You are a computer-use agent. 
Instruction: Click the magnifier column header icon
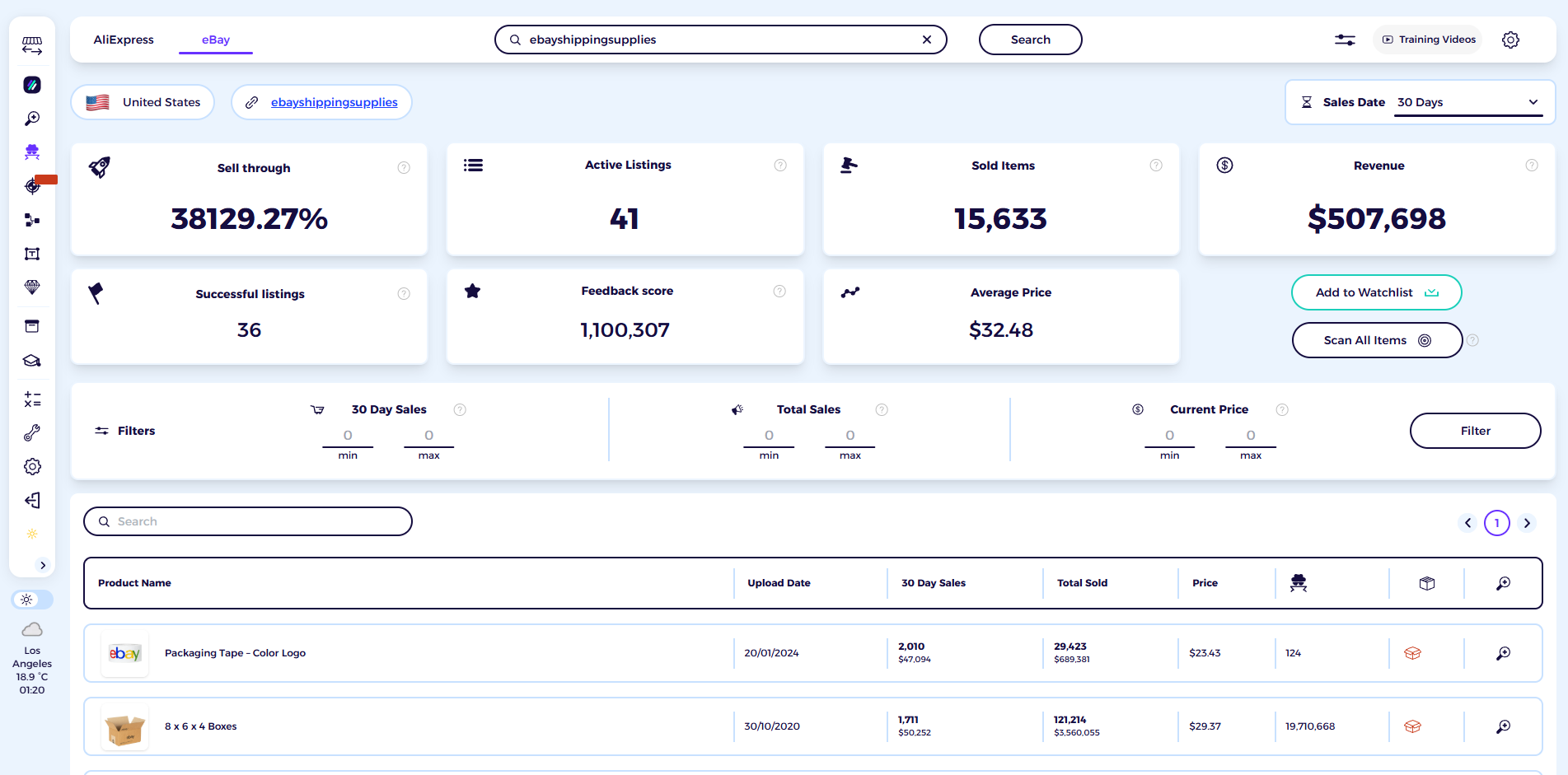(1504, 583)
